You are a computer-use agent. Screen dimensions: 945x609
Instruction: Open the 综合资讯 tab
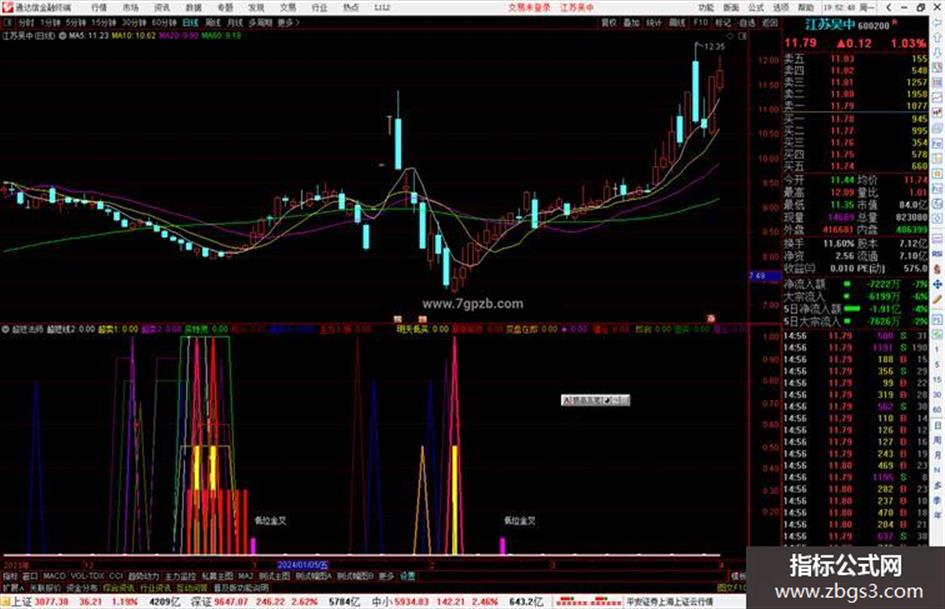point(119,587)
